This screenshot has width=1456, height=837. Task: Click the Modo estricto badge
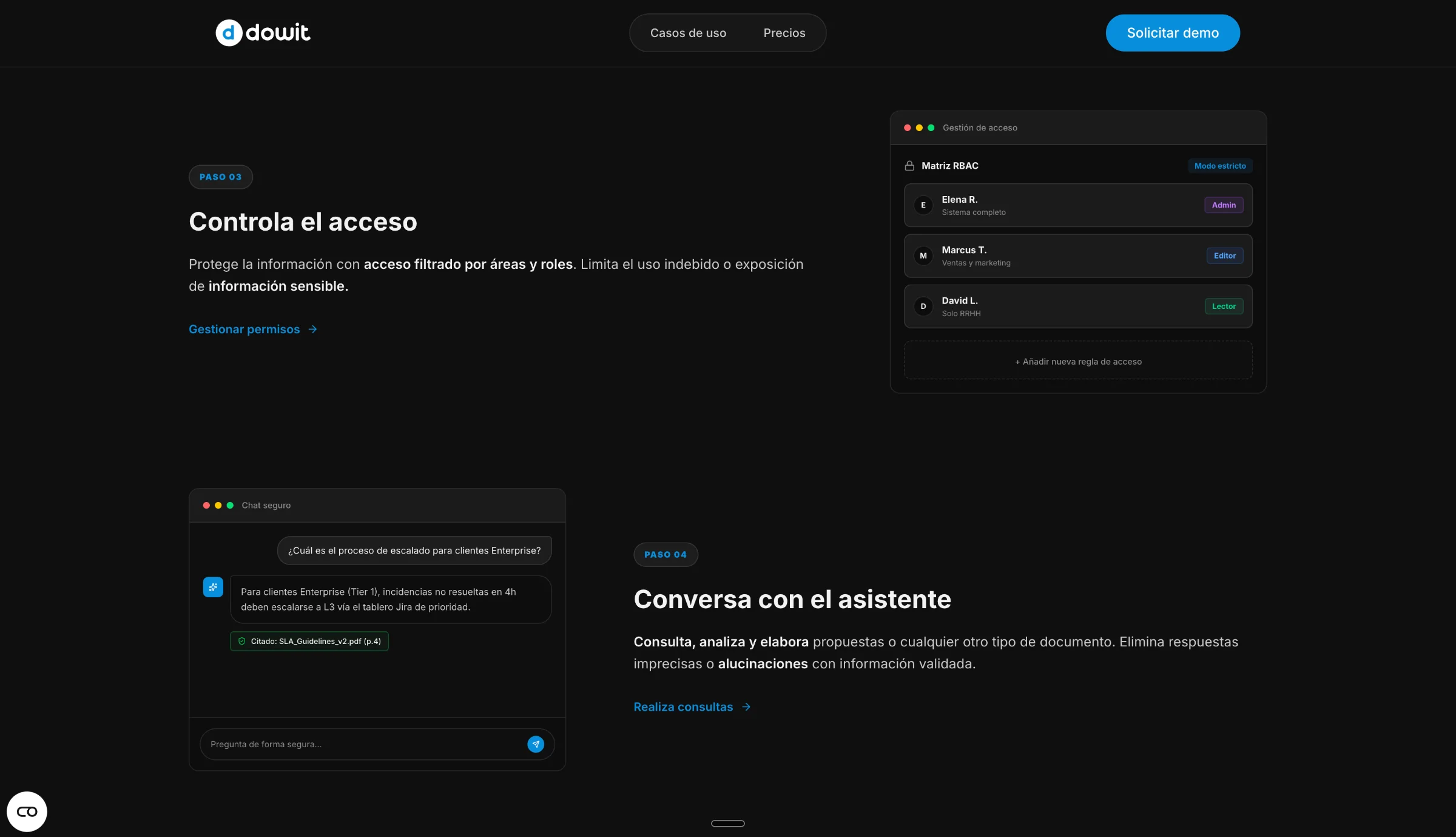pos(1220,166)
